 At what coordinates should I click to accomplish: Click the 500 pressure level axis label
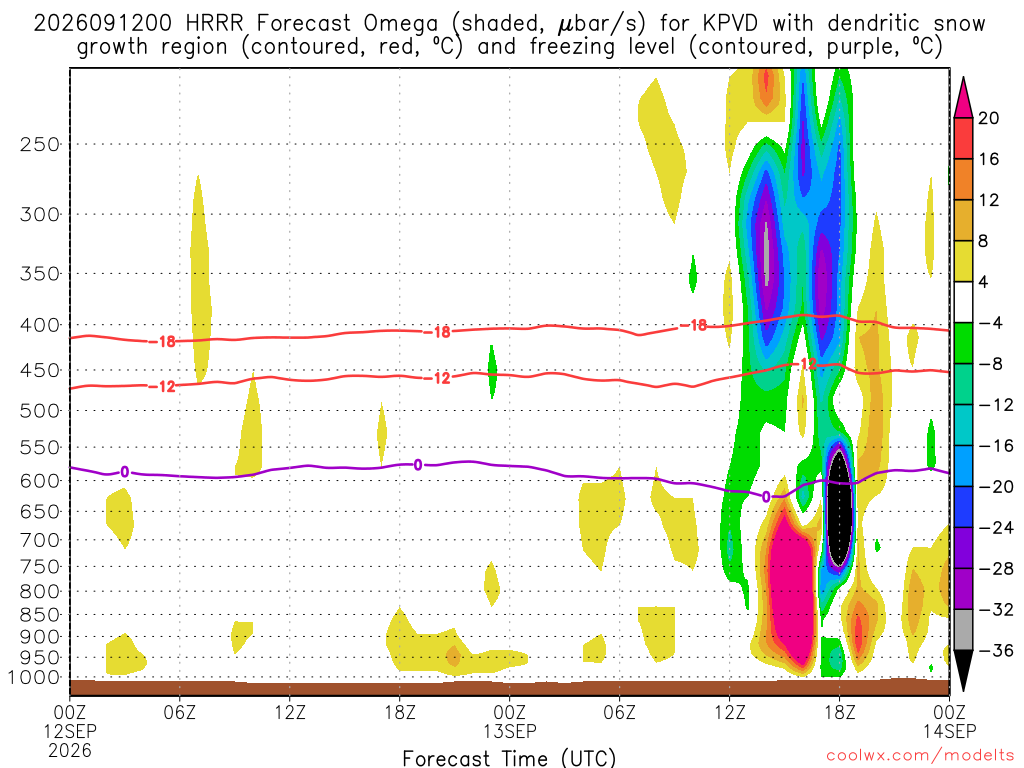pyautogui.click(x=40, y=411)
